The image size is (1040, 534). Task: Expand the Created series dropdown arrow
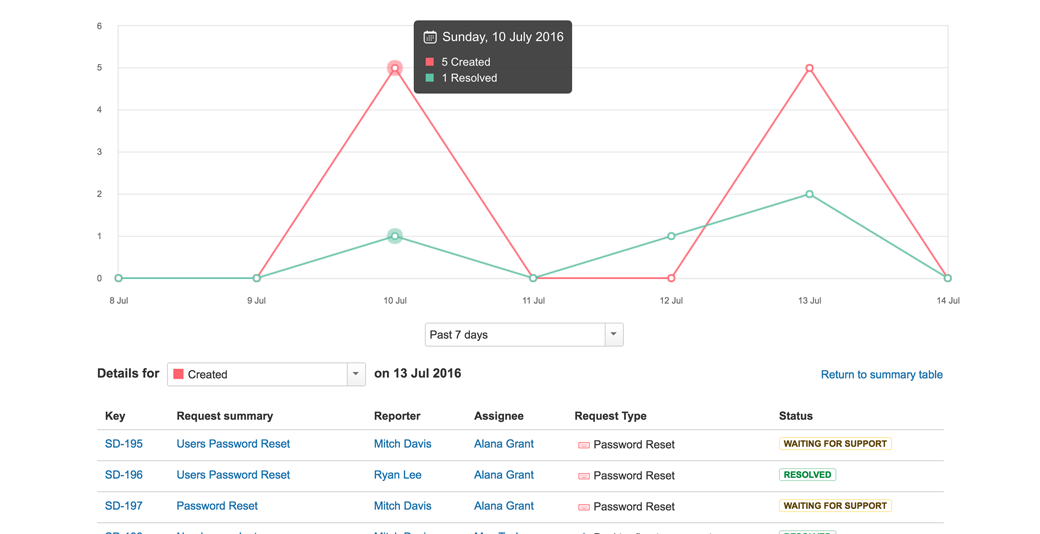click(355, 374)
